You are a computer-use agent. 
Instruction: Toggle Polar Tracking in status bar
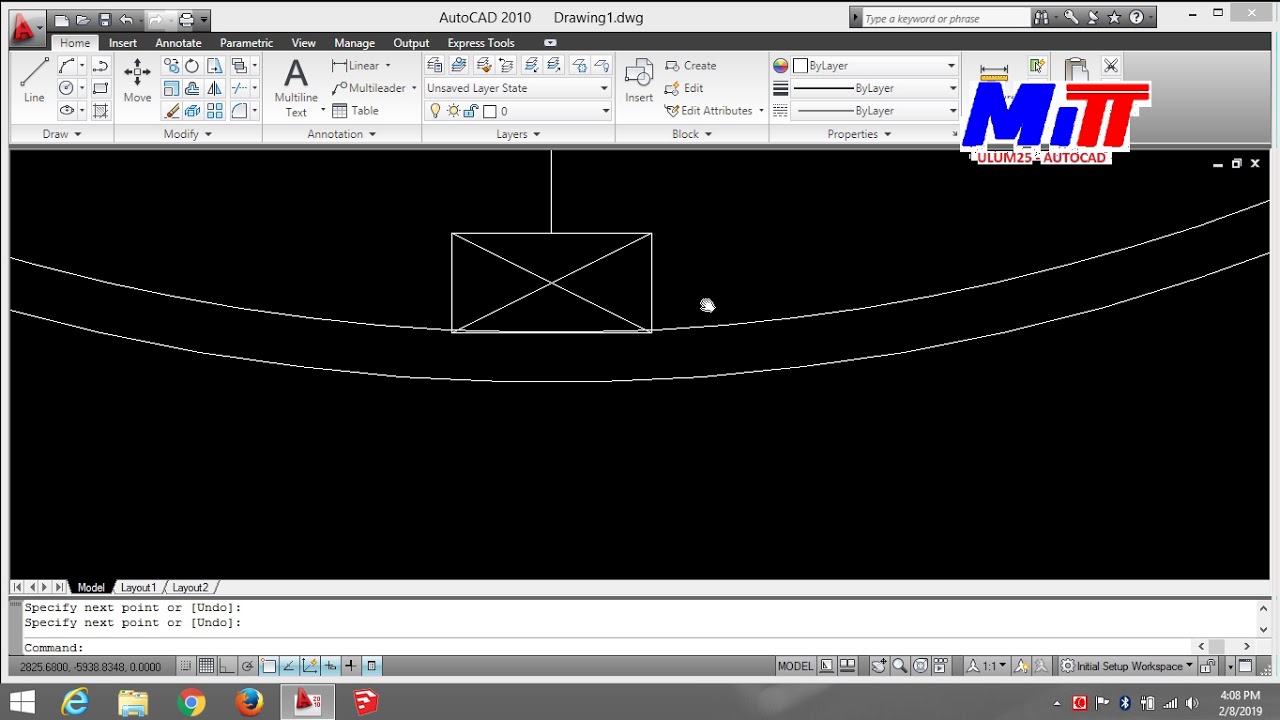[248, 666]
